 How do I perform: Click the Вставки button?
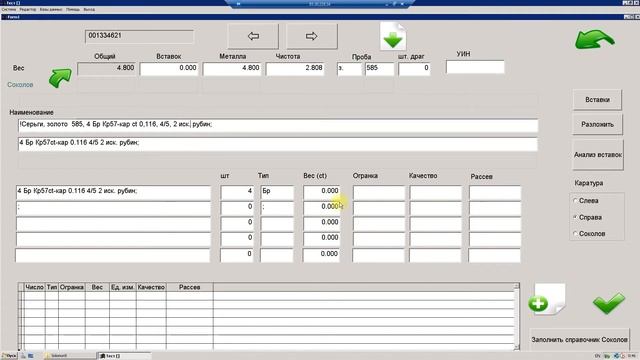[x=597, y=100]
